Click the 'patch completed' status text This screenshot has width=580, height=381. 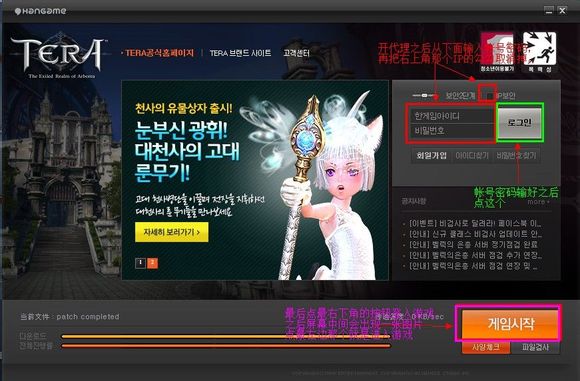pos(88,317)
